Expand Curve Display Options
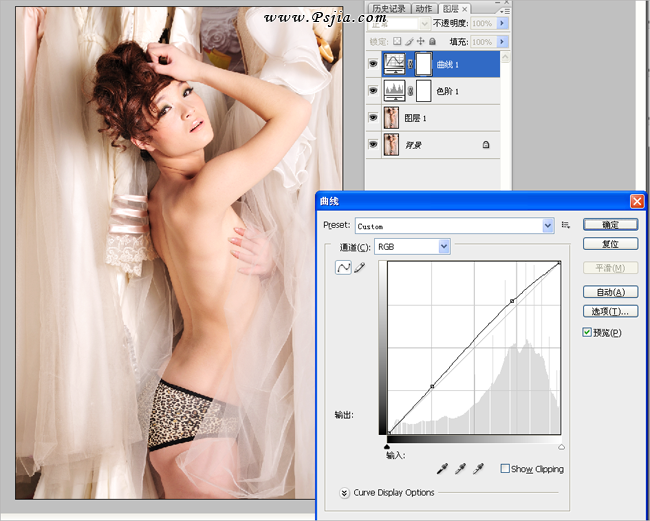This screenshot has width=650, height=521. coord(344,493)
